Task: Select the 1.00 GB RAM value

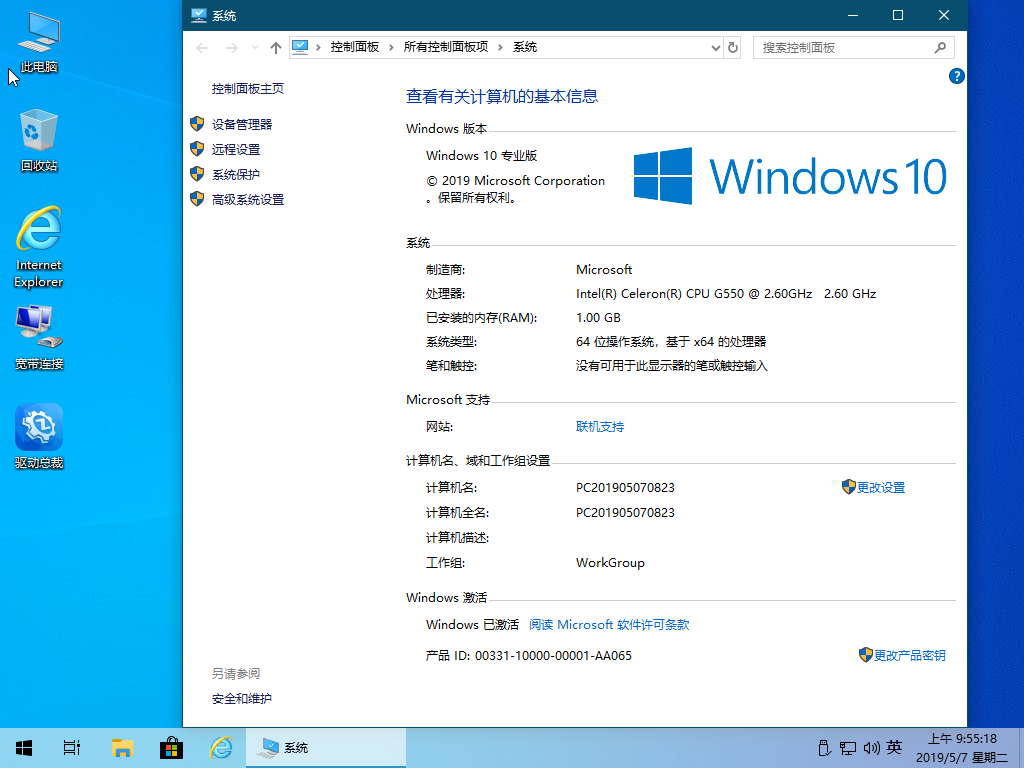Action: [x=598, y=318]
